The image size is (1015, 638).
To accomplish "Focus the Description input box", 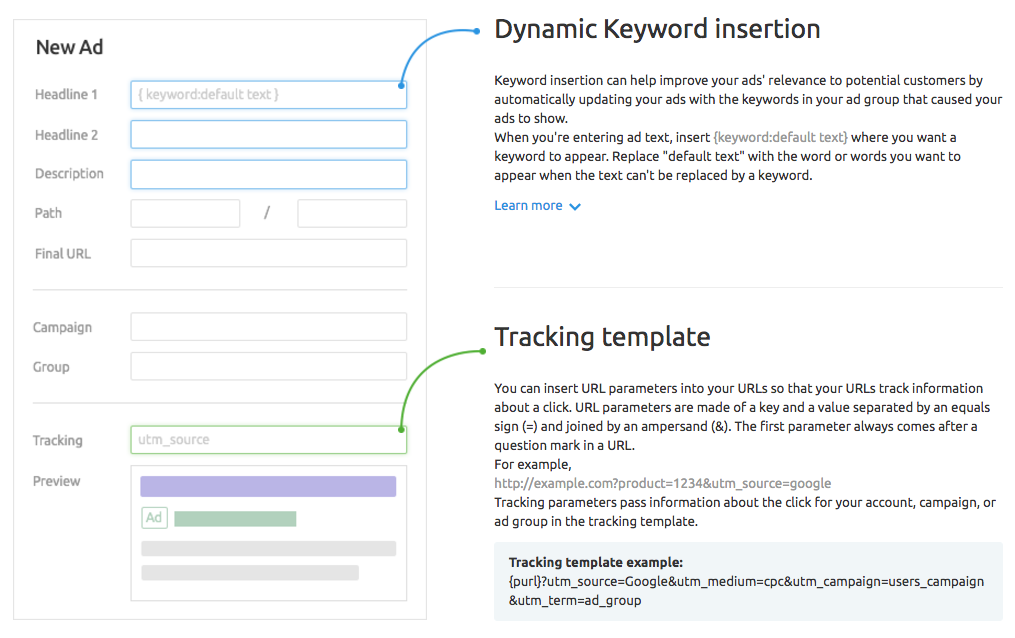I will pos(268,174).
